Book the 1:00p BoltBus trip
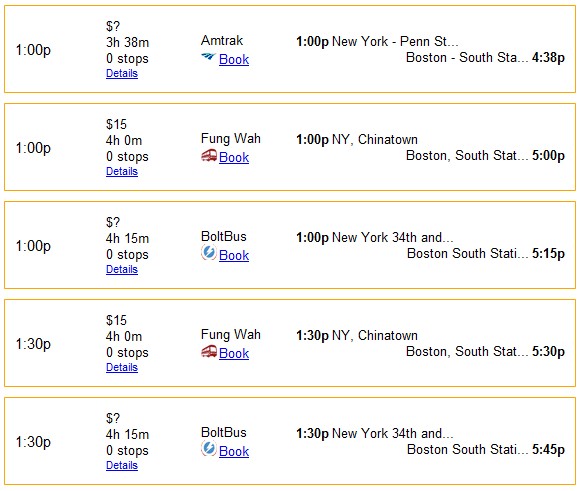This screenshot has width=581, height=491. click(234, 255)
